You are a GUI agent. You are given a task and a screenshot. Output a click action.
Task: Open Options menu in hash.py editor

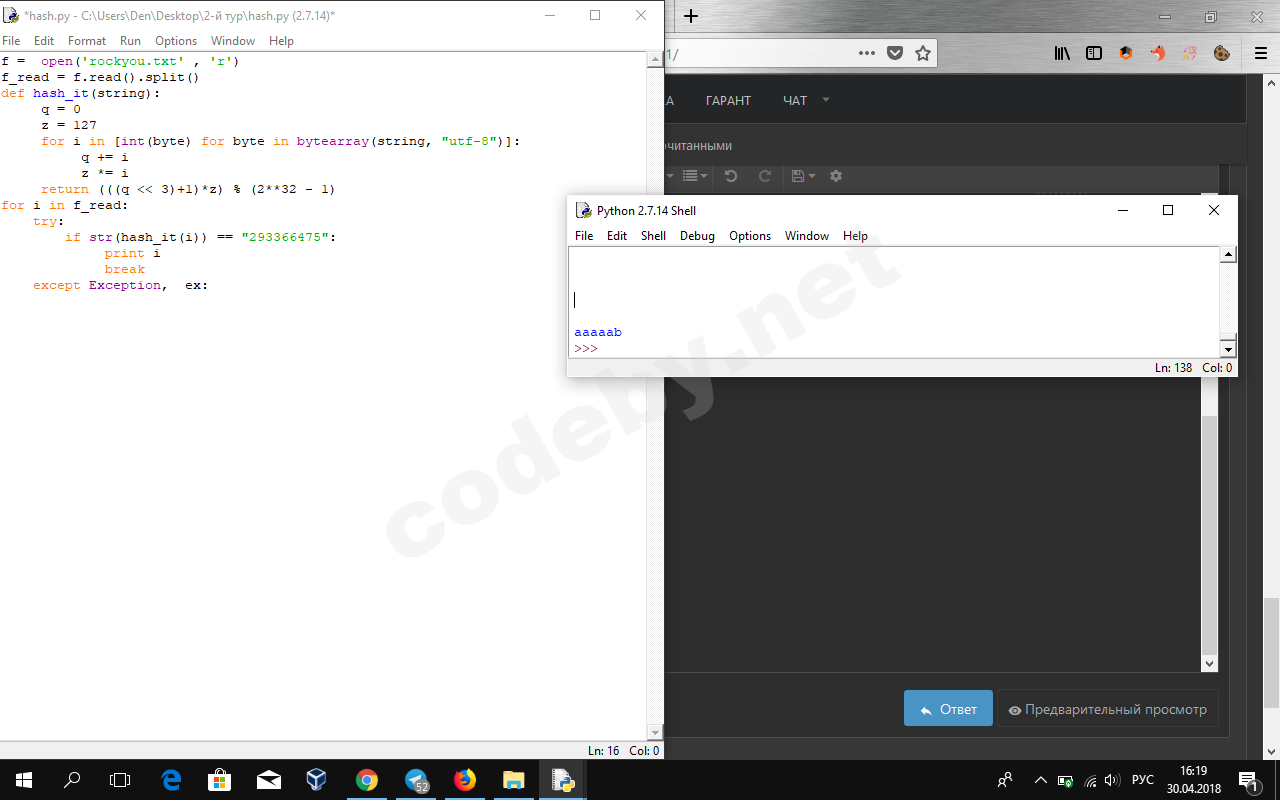coord(176,41)
